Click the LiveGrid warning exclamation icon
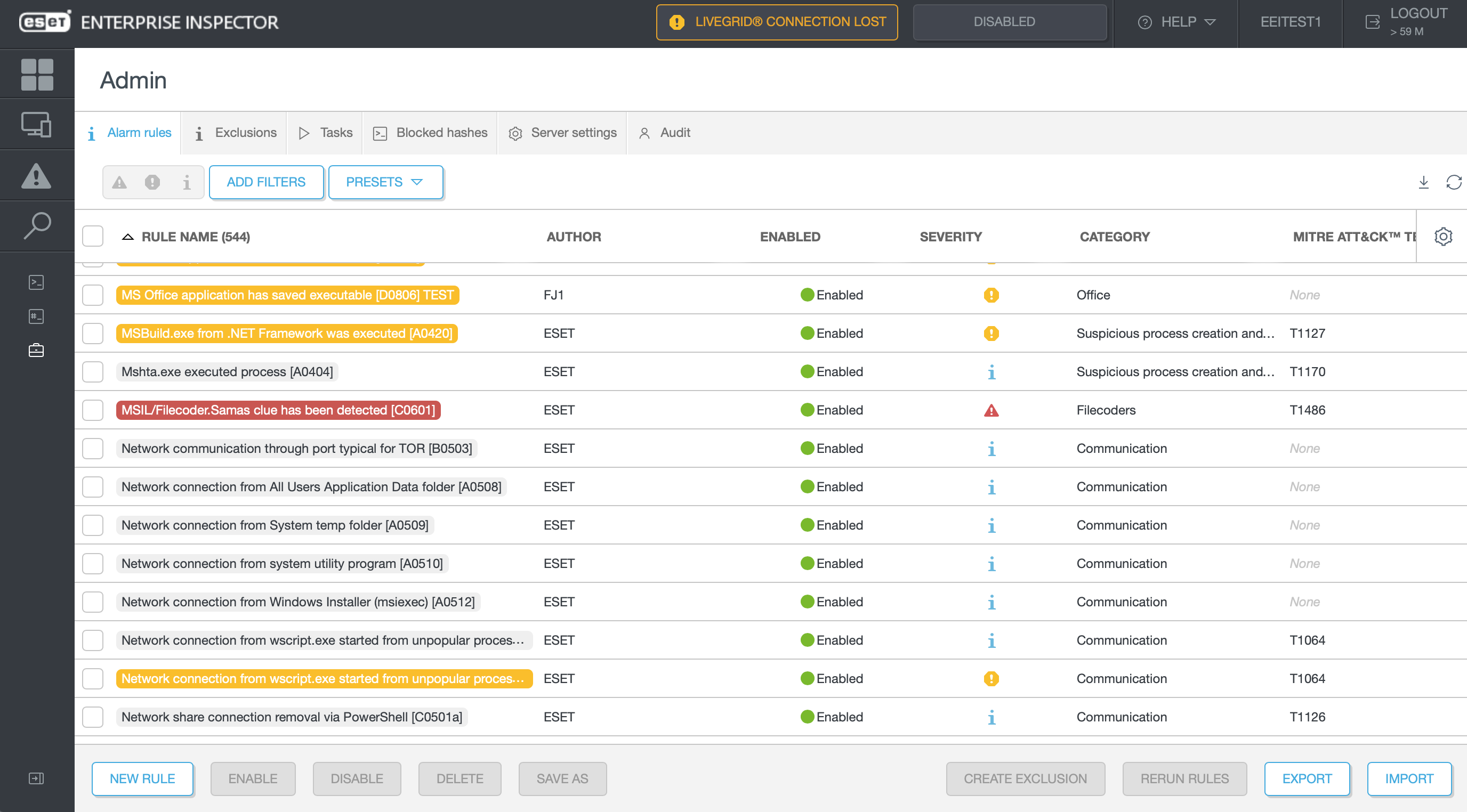 tap(676, 22)
